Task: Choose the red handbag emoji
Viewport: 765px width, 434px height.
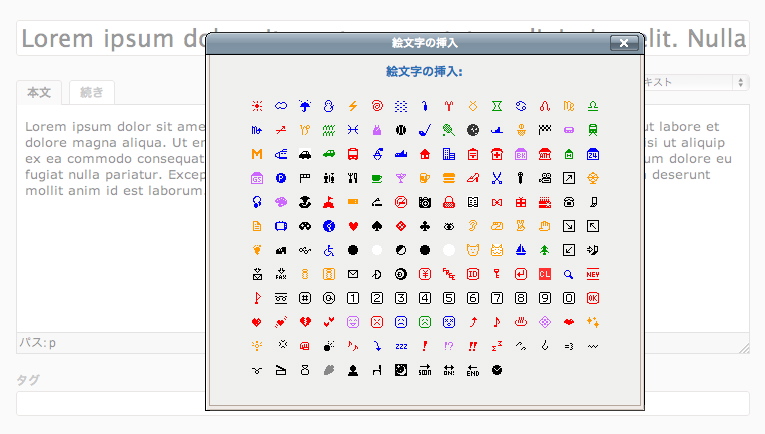Action: 449,202
